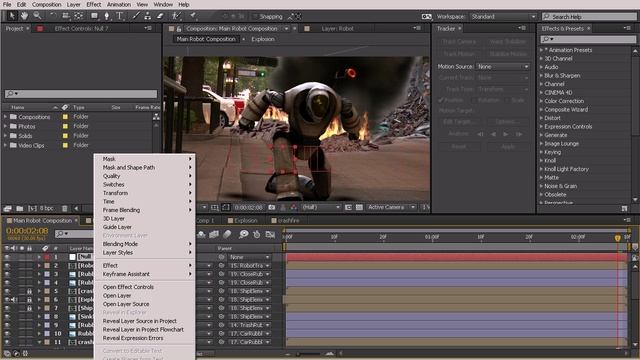Toggle visibility eye of layer 11

[x=7, y=342]
